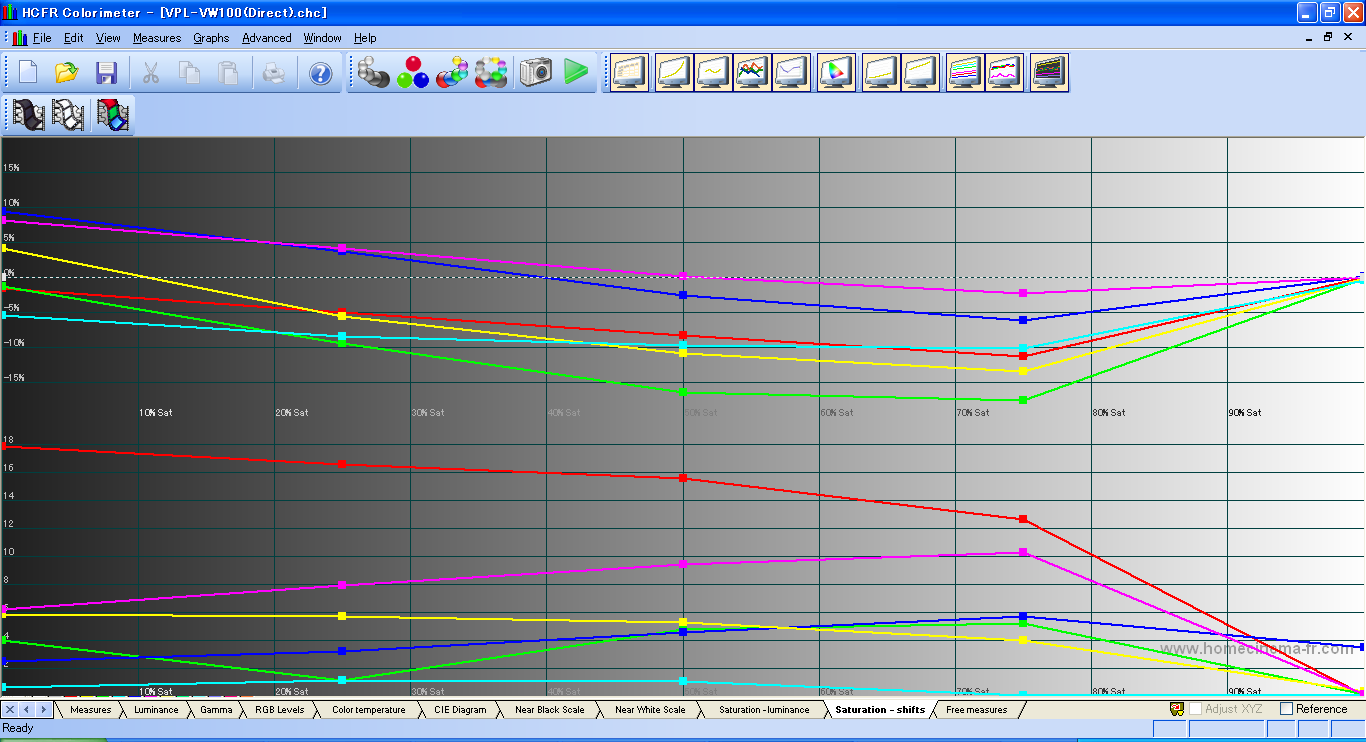Image resolution: width=1366 pixels, height=742 pixels.
Task: Click the grayscale spheres measure icon
Action: [x=373, y=73]
